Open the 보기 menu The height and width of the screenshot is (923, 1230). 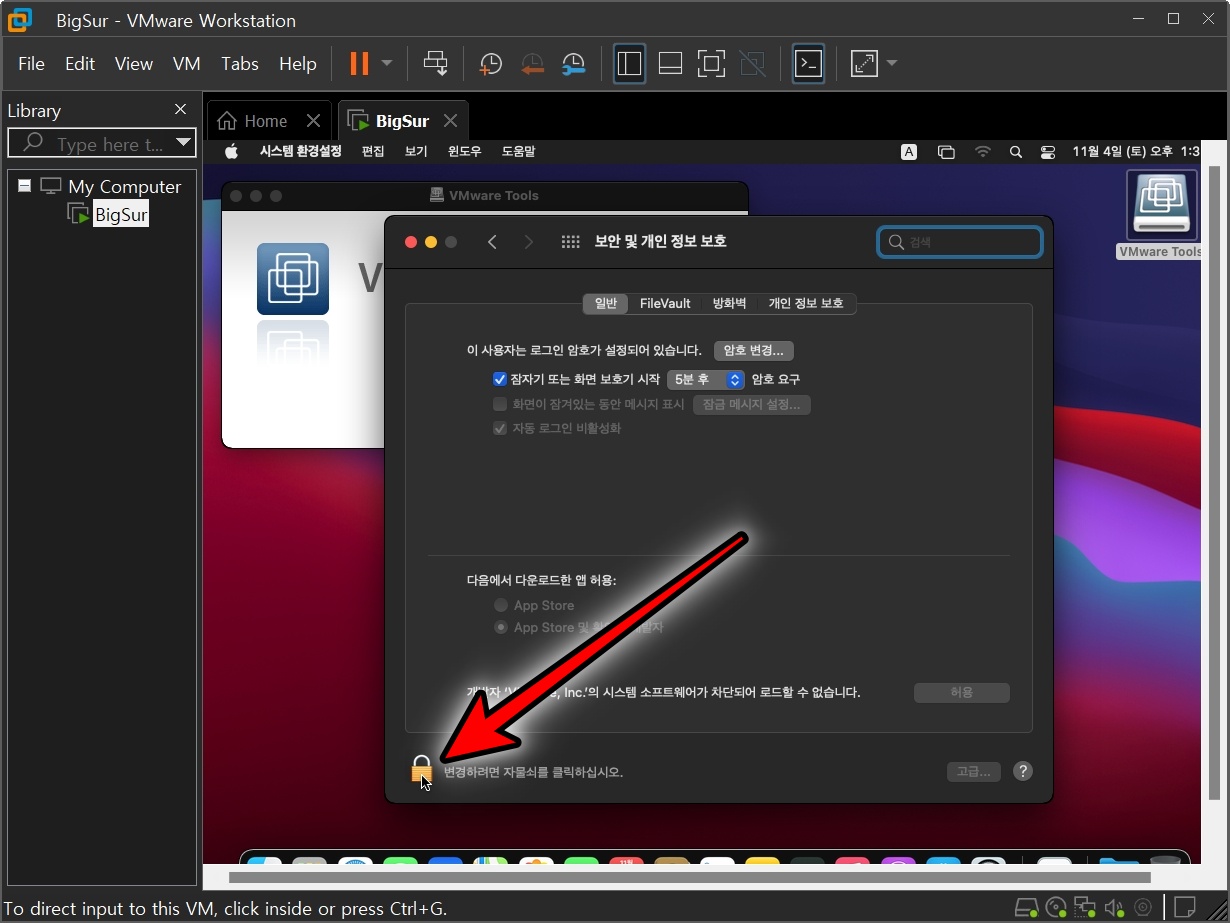coord(416,152)
